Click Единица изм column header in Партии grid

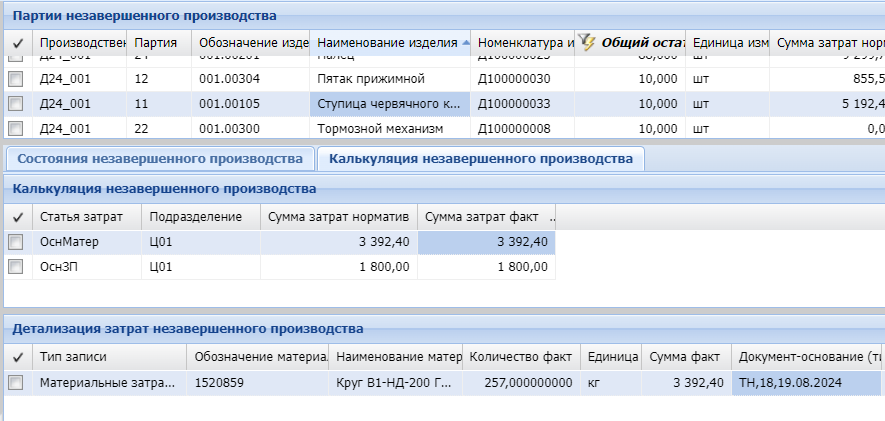[729, 43]
